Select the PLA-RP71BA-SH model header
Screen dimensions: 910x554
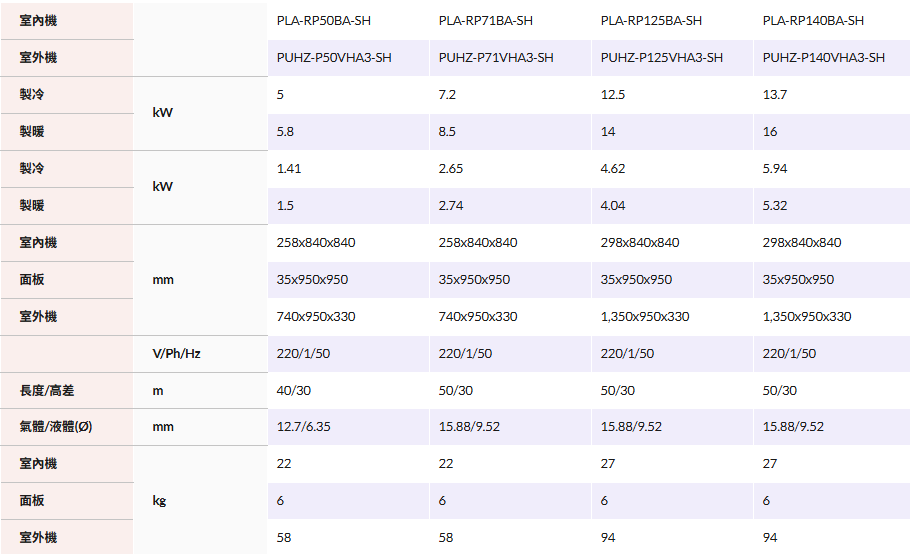[485, 21]
